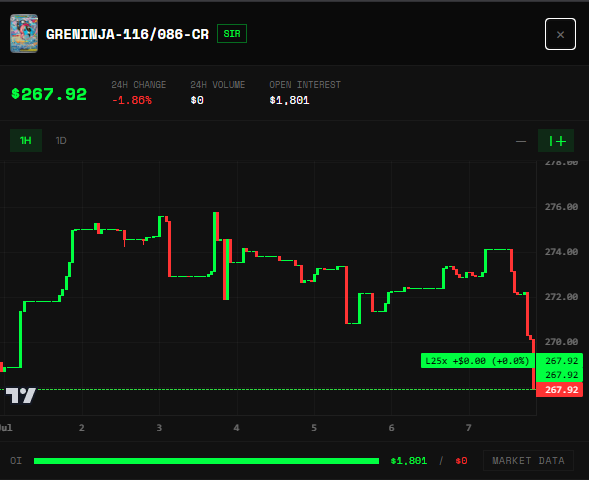This screenshot has width=589, height=480.
Task: Click the 272.00 price axis label
Action: pos(561,297)
